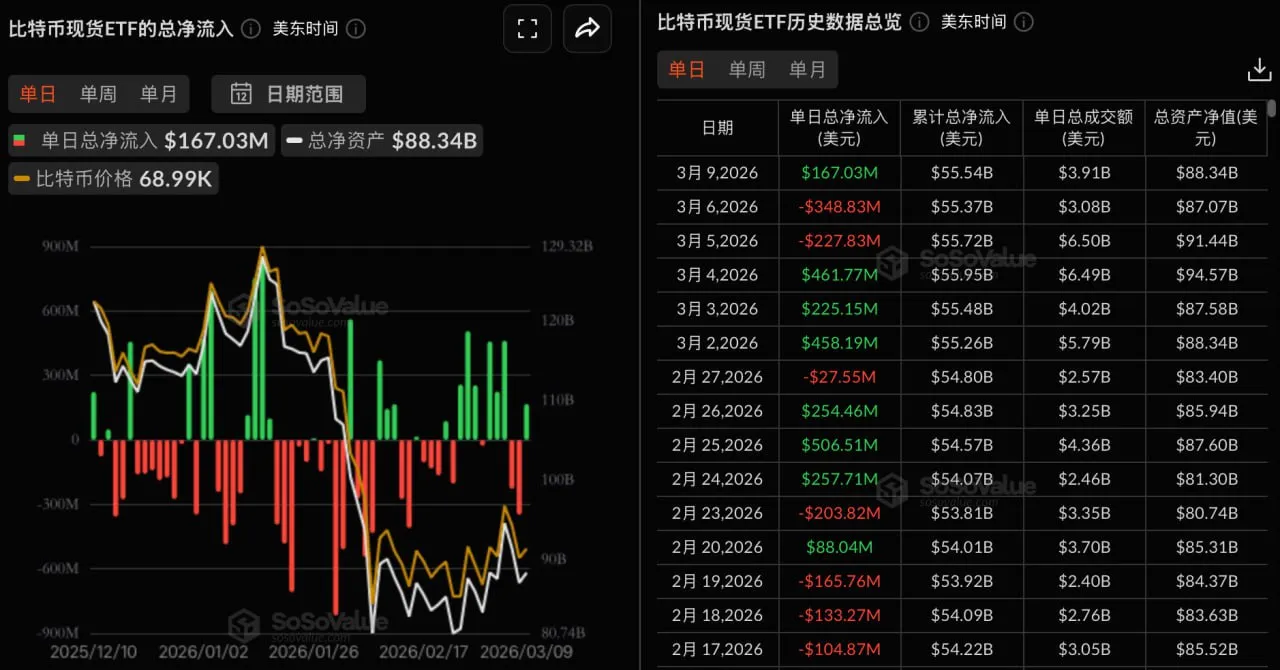Click the $257.71M inflow cell

pyautogui.click(x=839, y=479)
